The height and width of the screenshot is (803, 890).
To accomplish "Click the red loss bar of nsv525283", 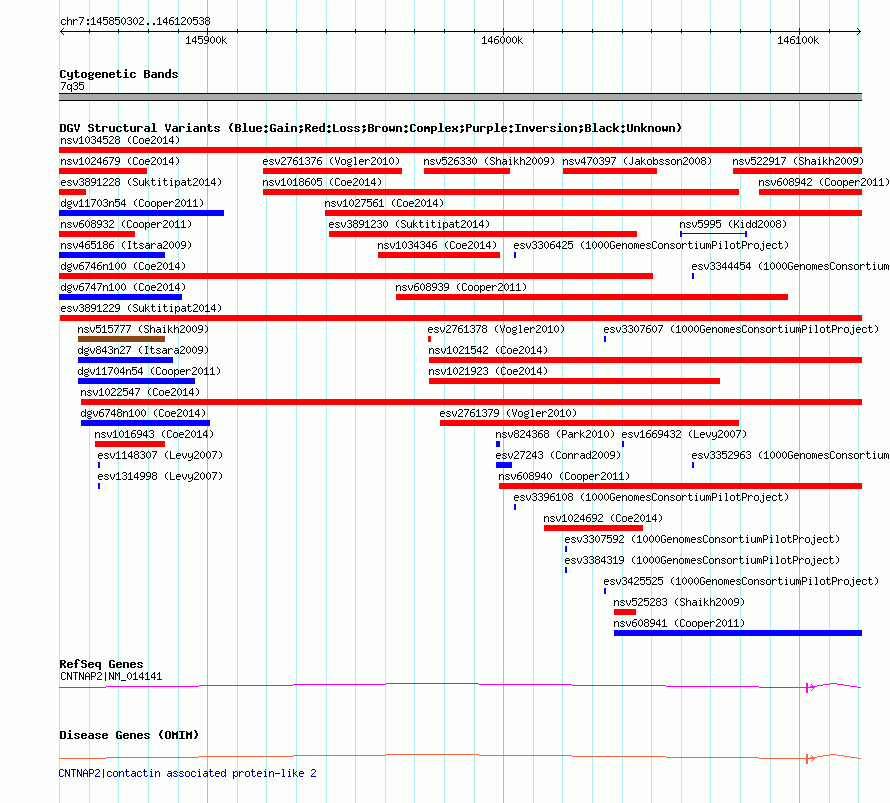I will [624, 612].
